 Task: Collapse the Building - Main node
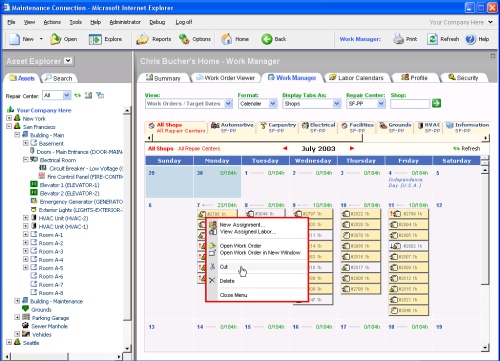17,135
